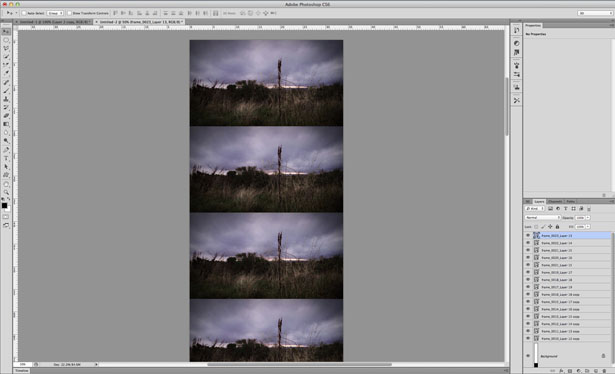
Task: Select the Frame_0018 Layer 18 layer row
Action: pyautogui.click(x=568, y=280)
